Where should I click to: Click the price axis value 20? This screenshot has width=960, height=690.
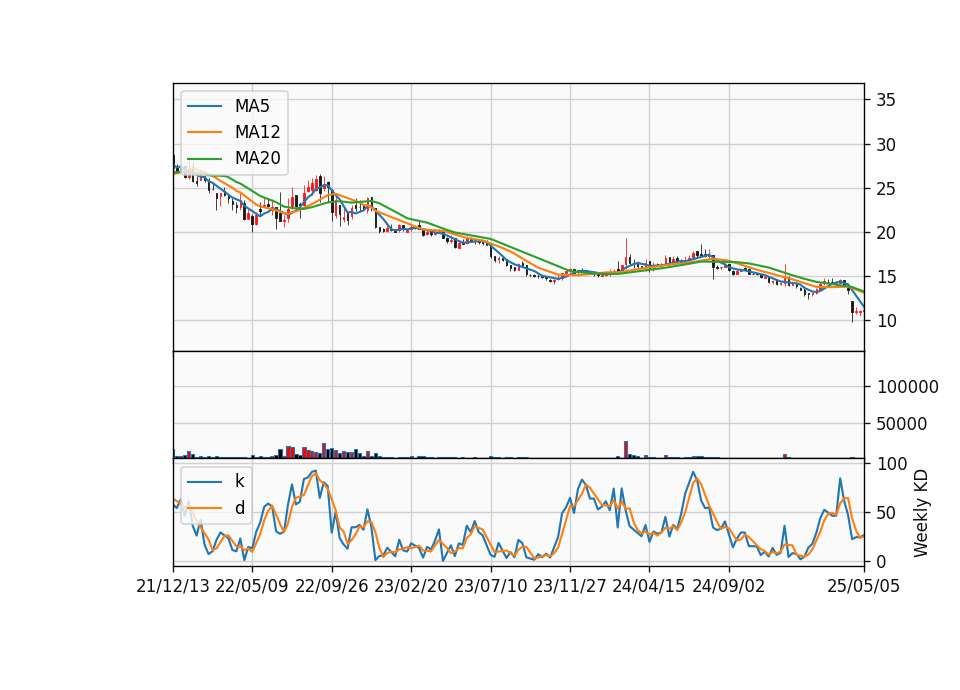[x=885, y=233]
